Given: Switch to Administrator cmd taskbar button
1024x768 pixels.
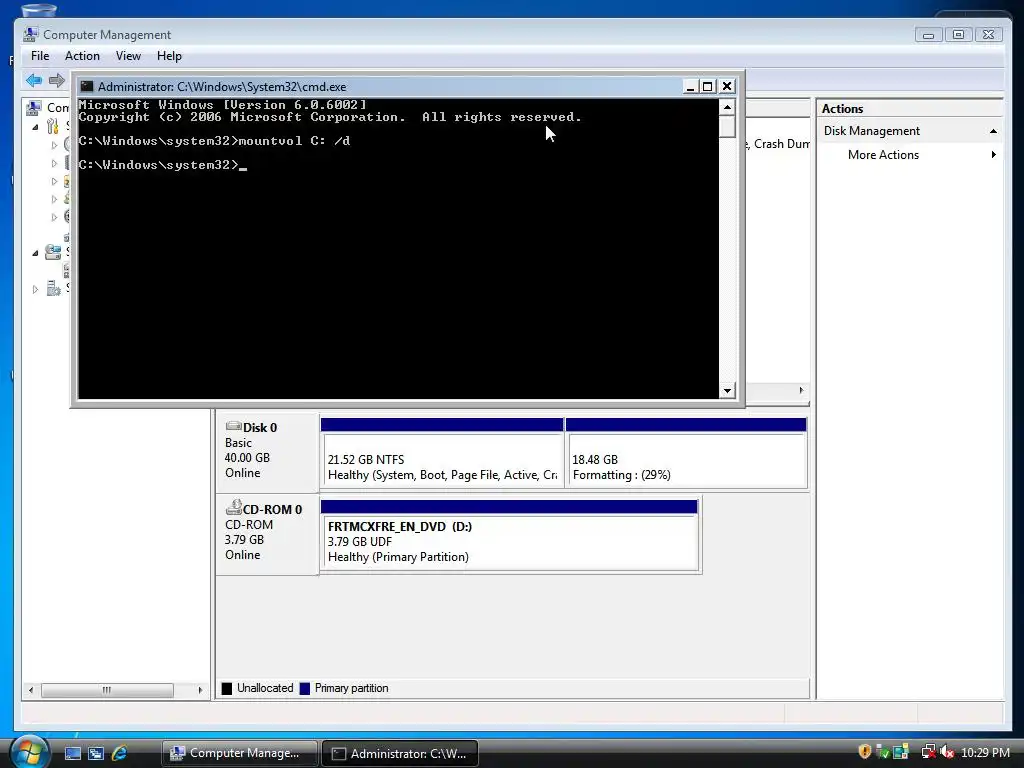Looking at the screenshot, I should point(400,753).
